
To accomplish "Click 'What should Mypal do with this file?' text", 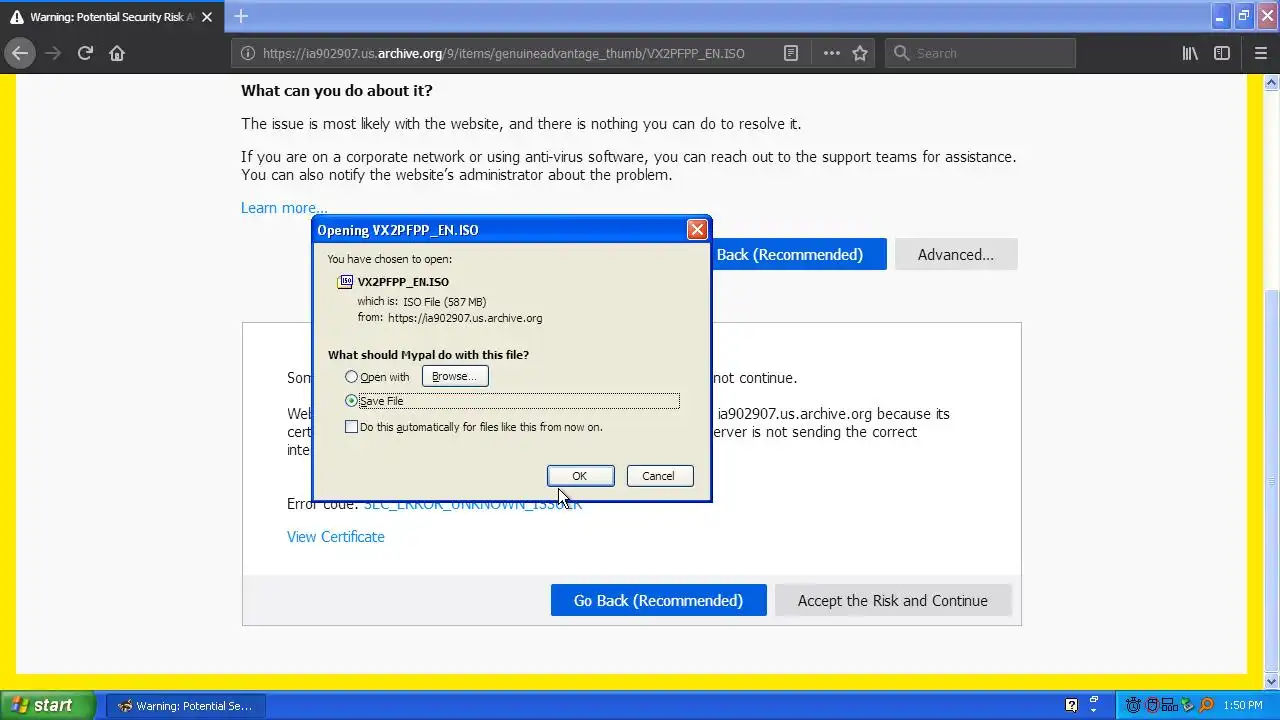I will tap(428, 354).
